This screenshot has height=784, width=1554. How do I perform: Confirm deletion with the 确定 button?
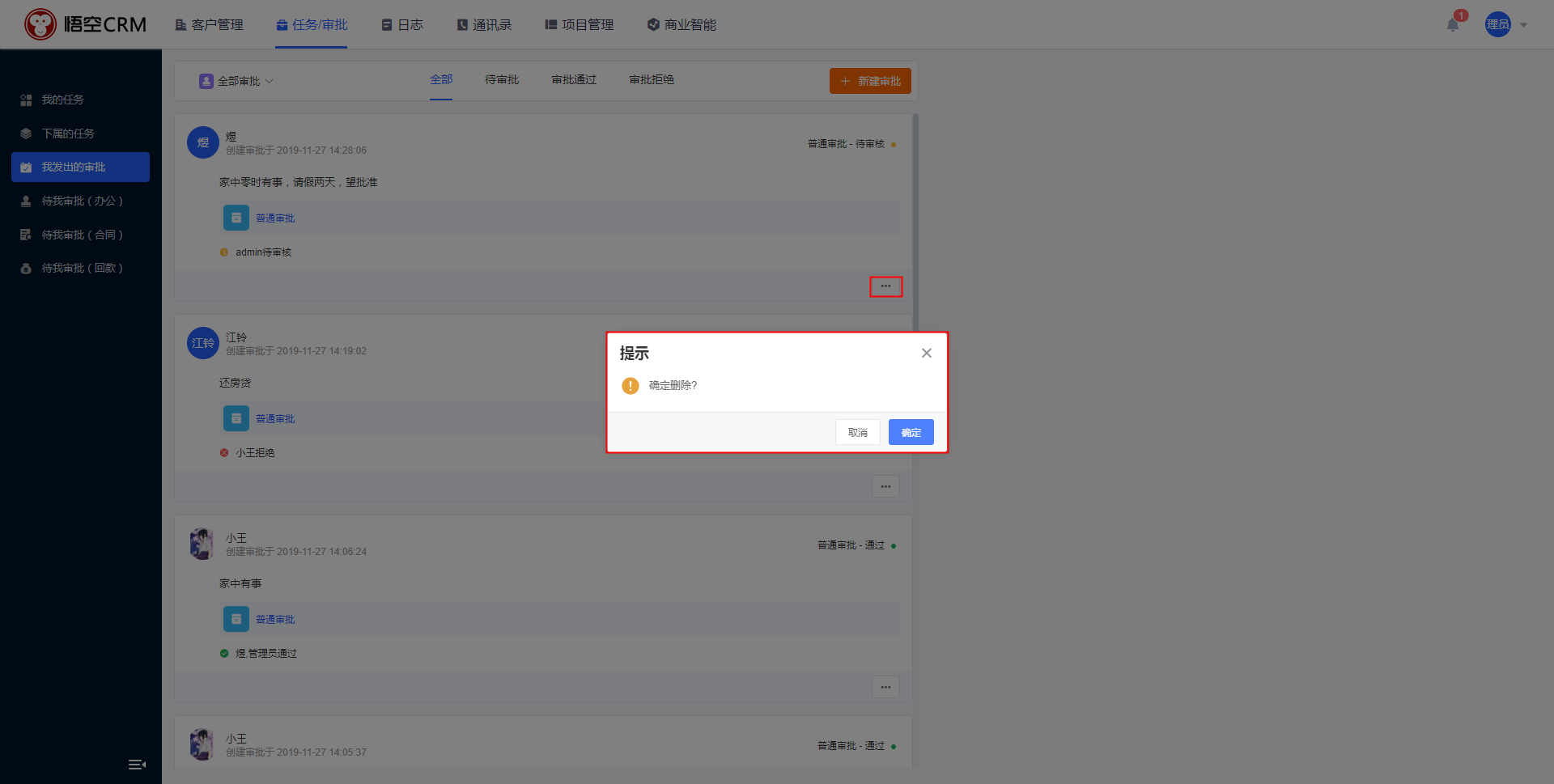tap(911, 432)
